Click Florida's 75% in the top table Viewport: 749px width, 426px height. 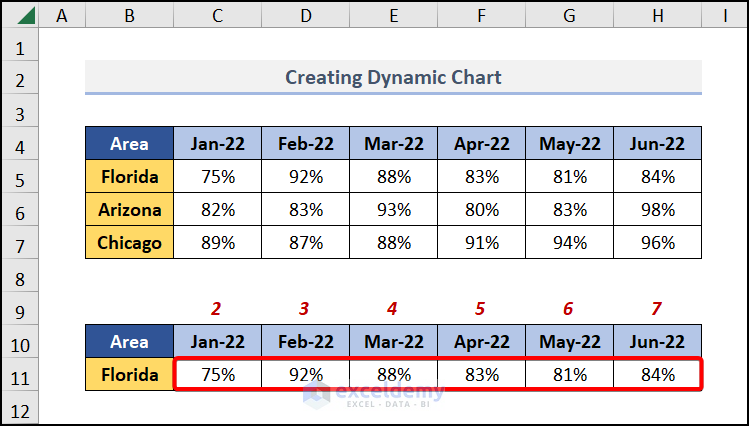tap(218, 177)
